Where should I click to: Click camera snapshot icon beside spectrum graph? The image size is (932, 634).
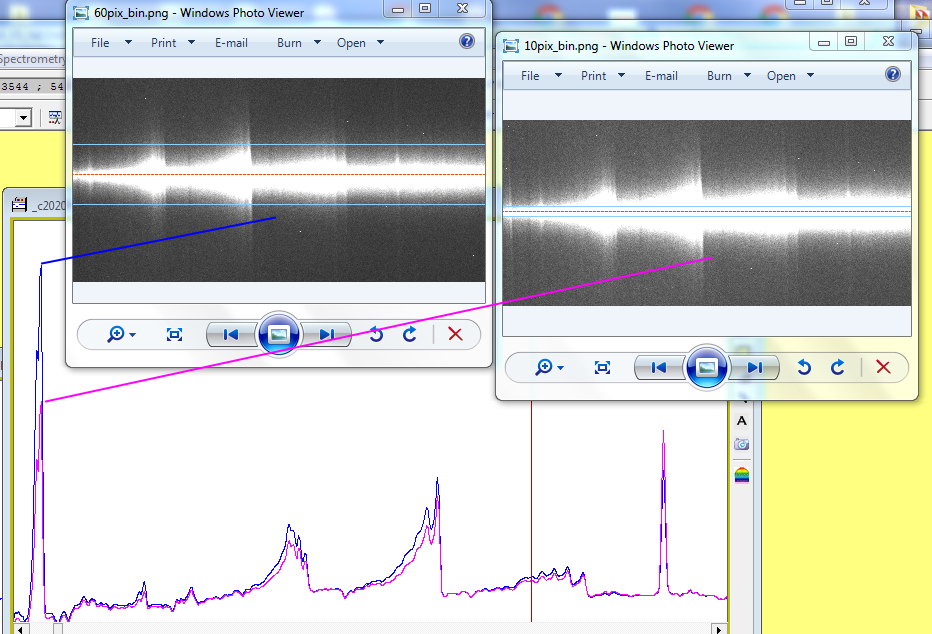tap(741, 444)
